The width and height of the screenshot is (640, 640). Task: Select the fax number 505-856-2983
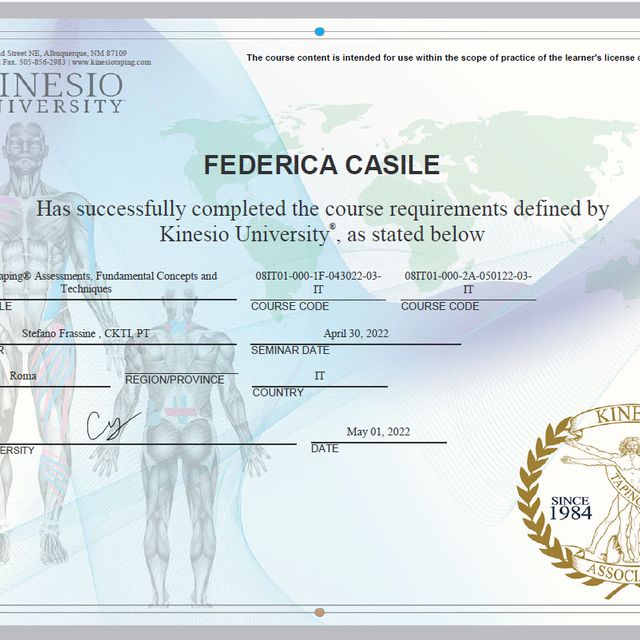[42, 62]
